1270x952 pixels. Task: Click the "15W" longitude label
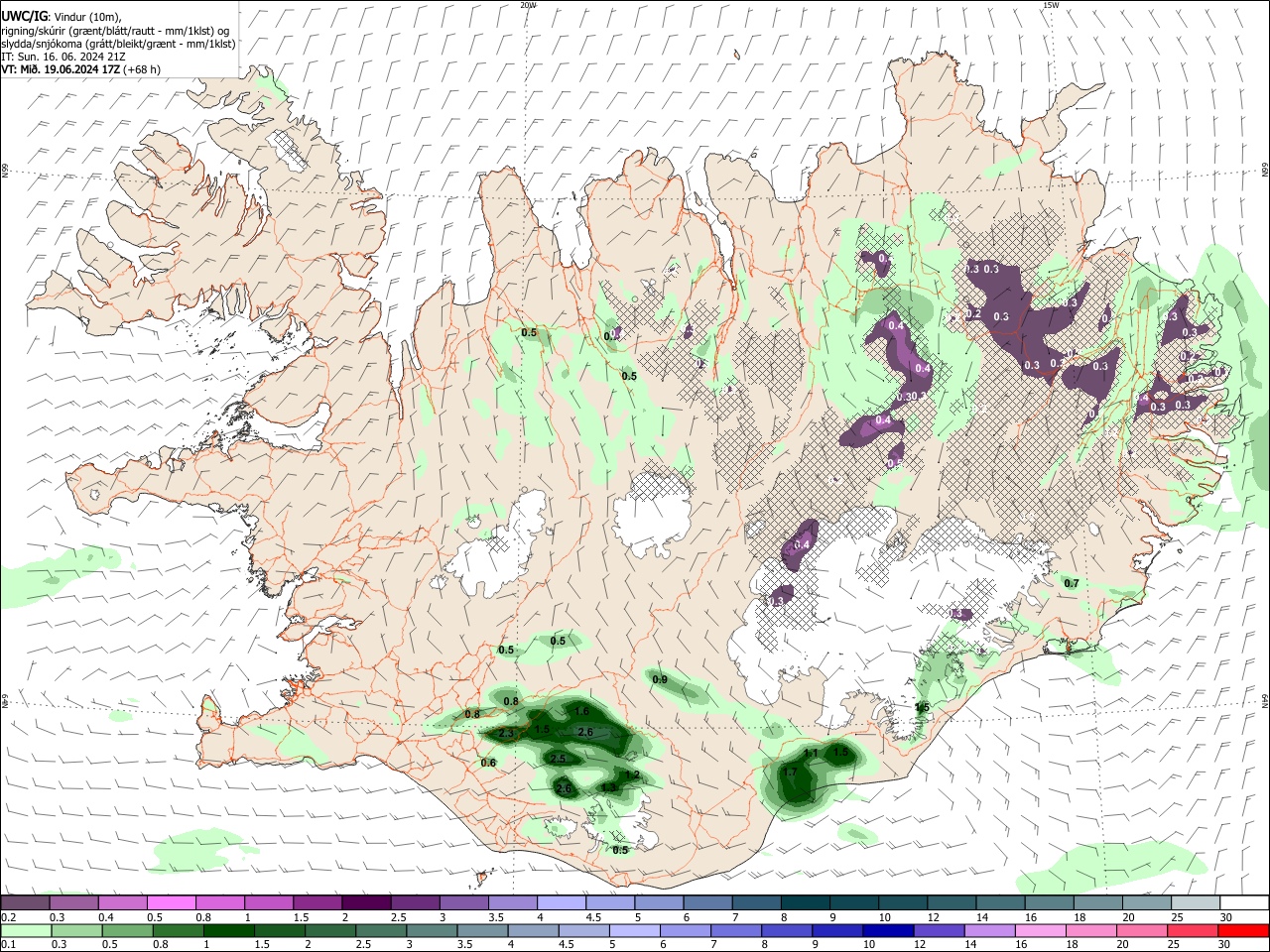(x=1051, y=5)
